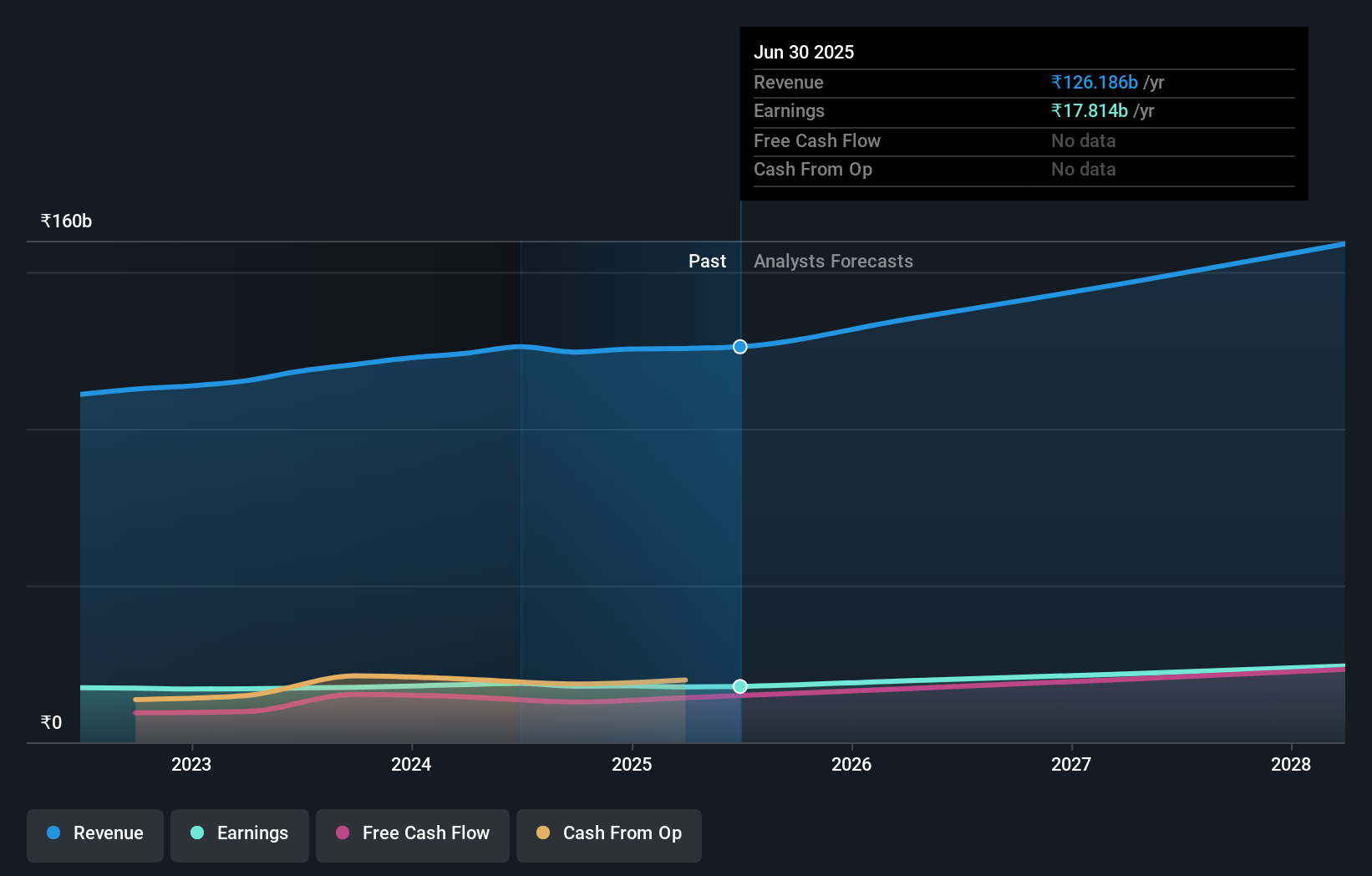1372x876 pixels.
Task: Click the Free Cash Flow legend button
Action: tap(412, 834)
